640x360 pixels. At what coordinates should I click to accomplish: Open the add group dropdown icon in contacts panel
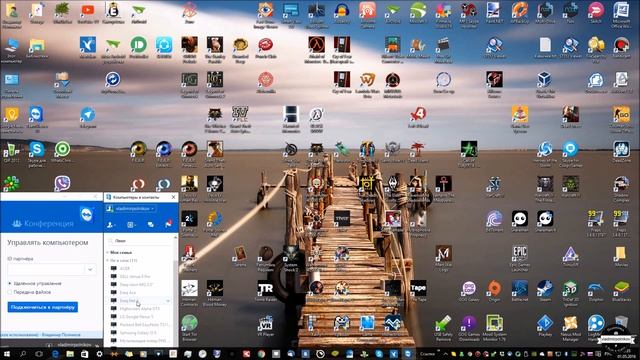131,224
